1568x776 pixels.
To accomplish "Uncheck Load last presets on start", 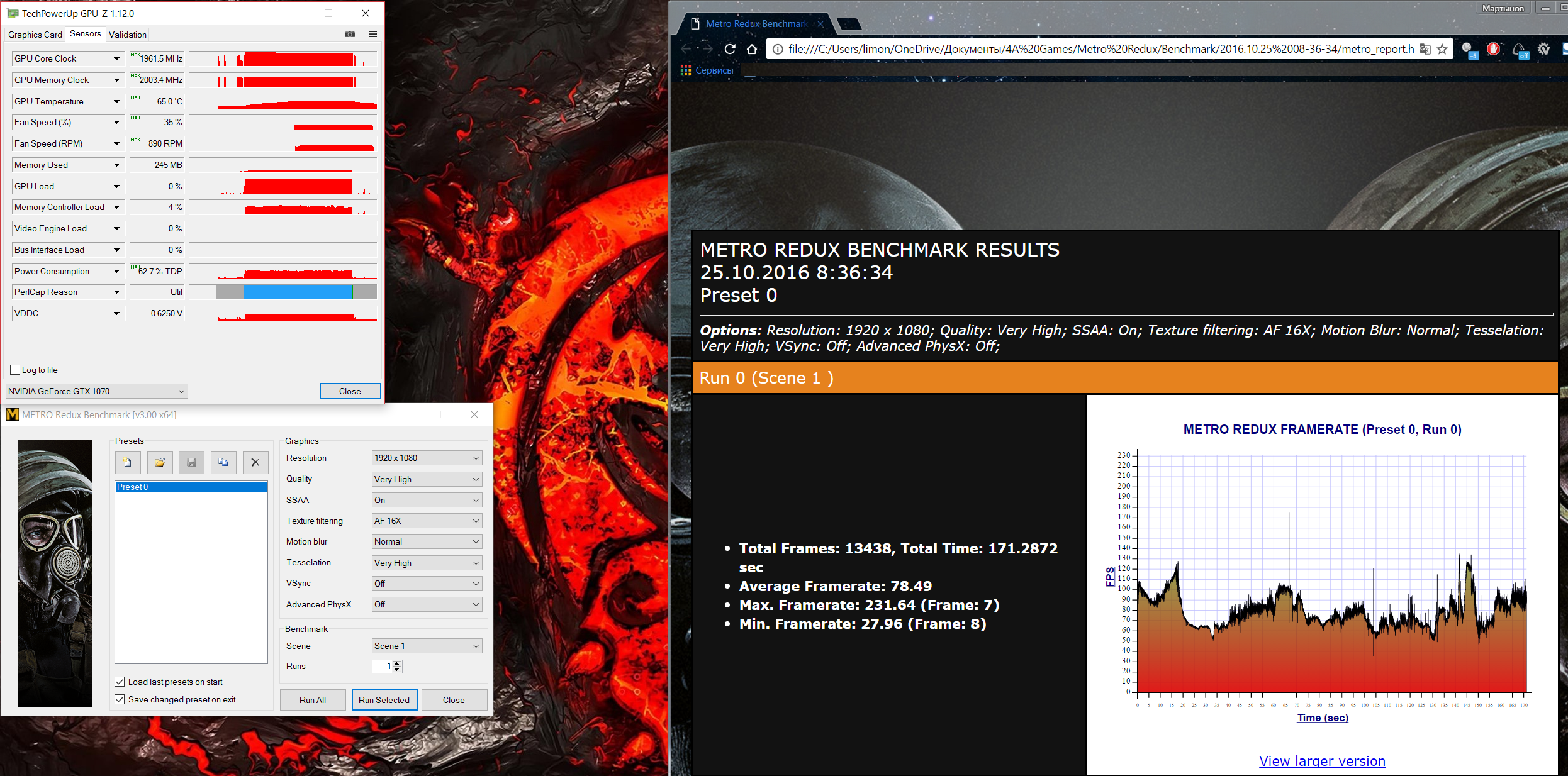I will pos(120,682).
